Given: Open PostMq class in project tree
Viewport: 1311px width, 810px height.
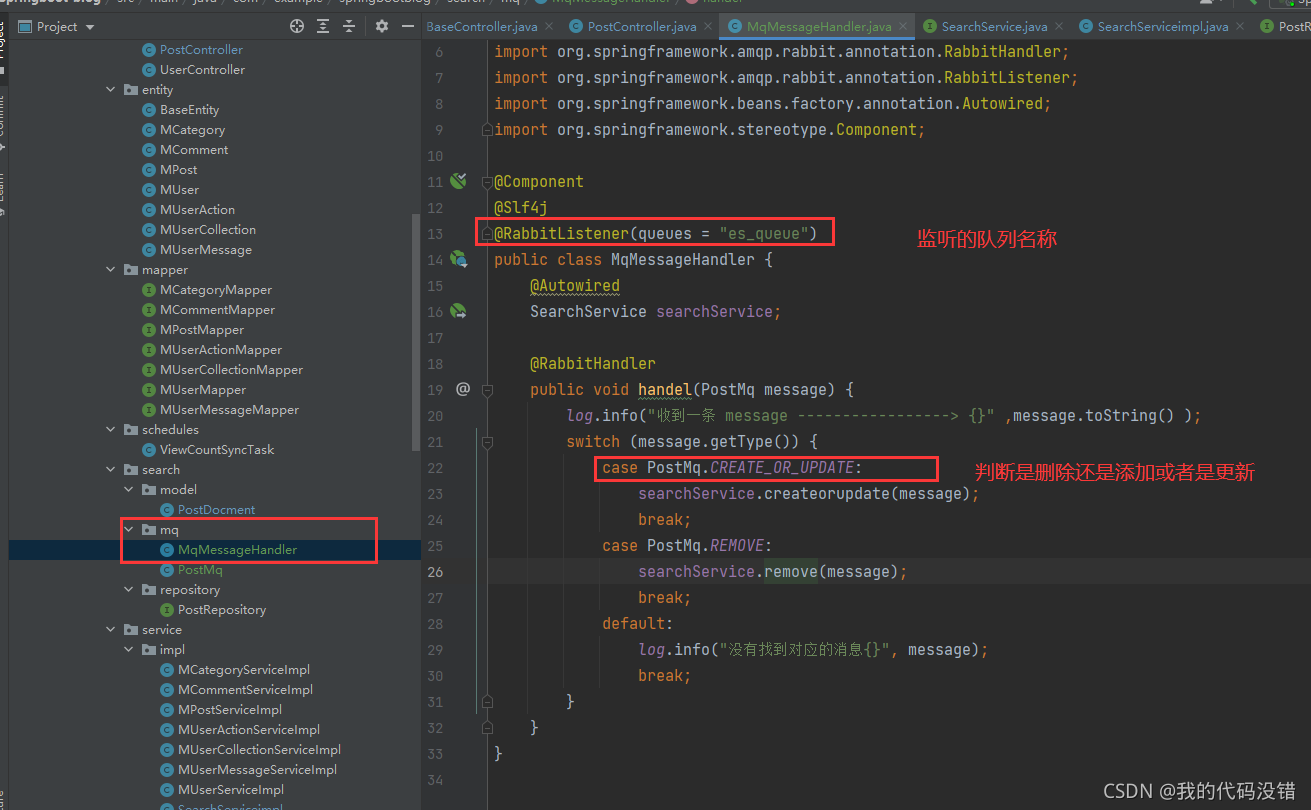Looking at the screenshot, I should pos(200,570).
